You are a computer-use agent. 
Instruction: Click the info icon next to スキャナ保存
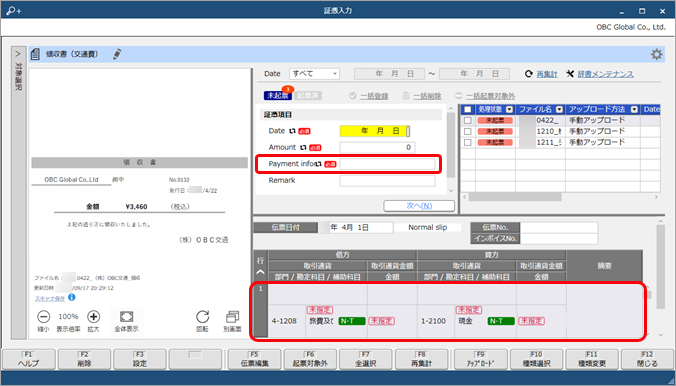click(72, 297)
